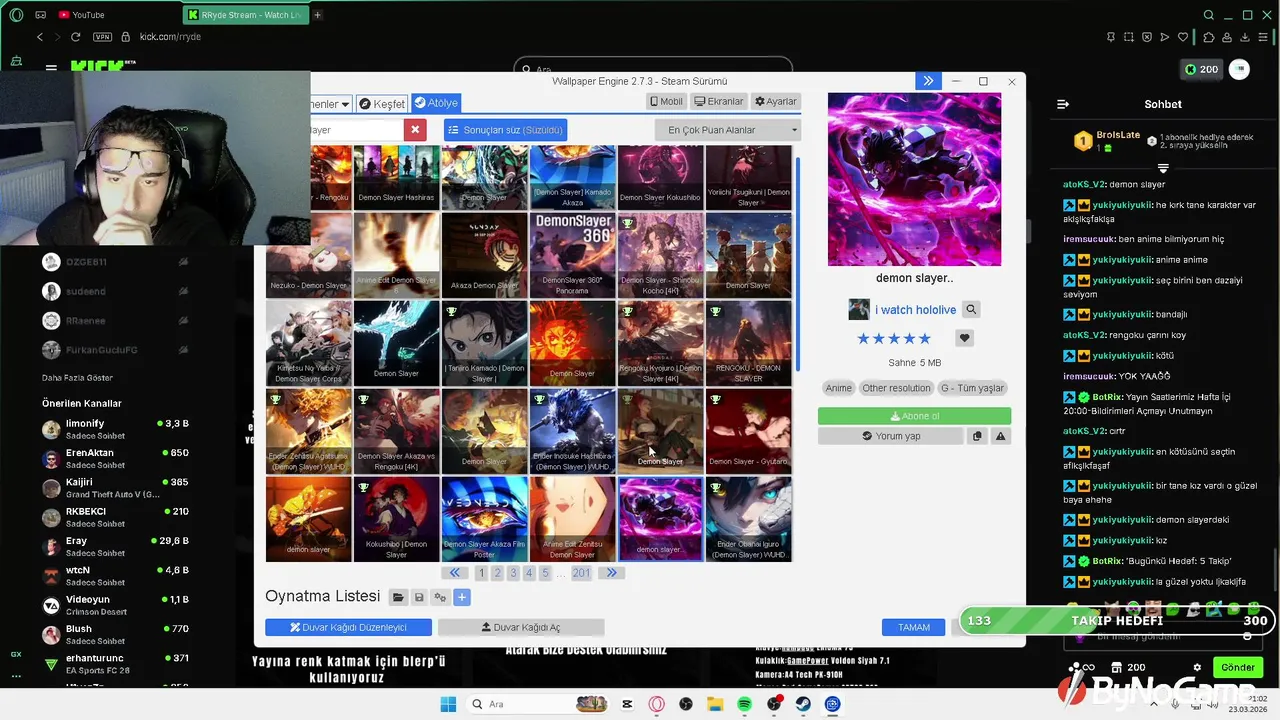
Task: Select the Demon Slayer Kokushibo wallpaper
Action: tap(660, 178)
